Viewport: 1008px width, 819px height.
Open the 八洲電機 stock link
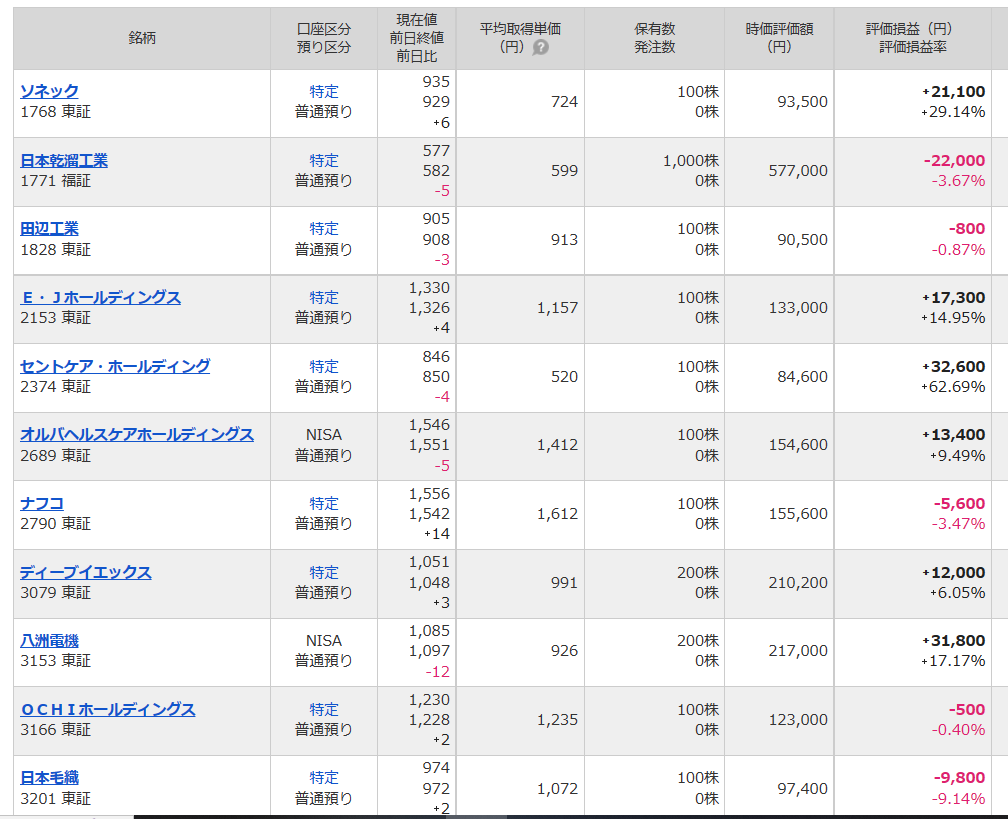click(50, 641)
